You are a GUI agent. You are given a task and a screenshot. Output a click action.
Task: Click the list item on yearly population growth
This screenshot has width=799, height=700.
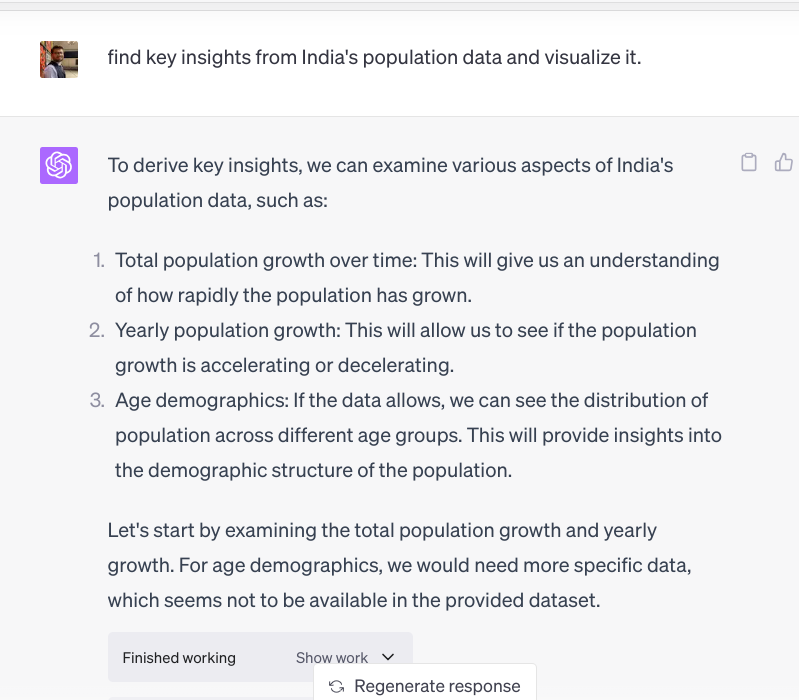(406, 347)
